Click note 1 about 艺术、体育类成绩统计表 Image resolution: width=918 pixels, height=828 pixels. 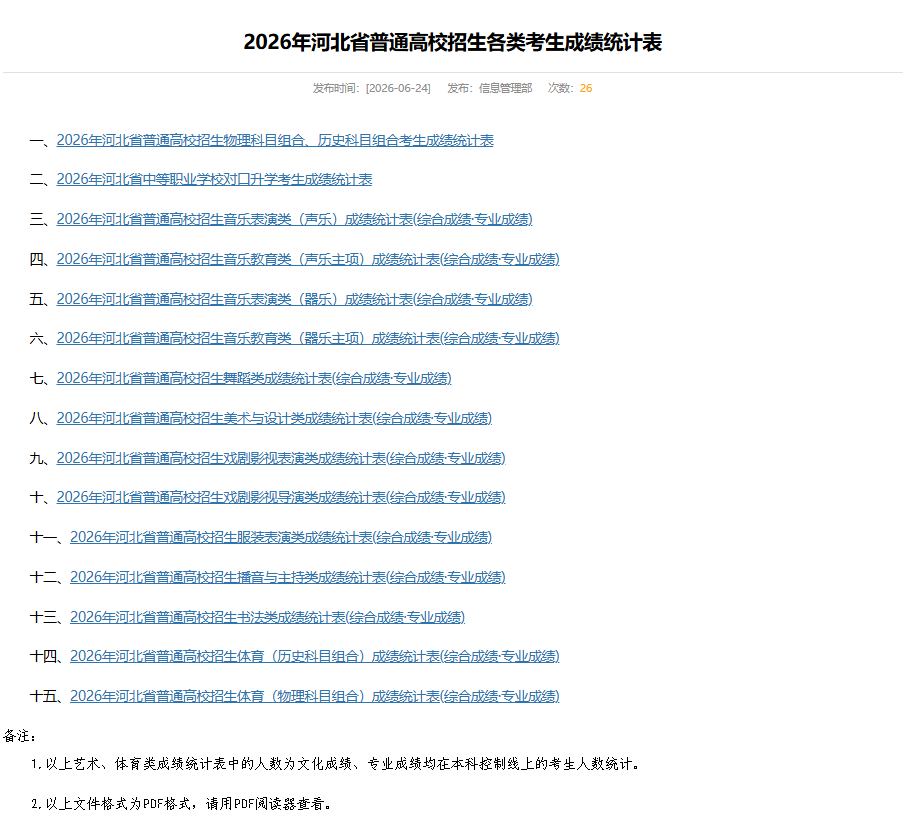click(x=335, y=764)
